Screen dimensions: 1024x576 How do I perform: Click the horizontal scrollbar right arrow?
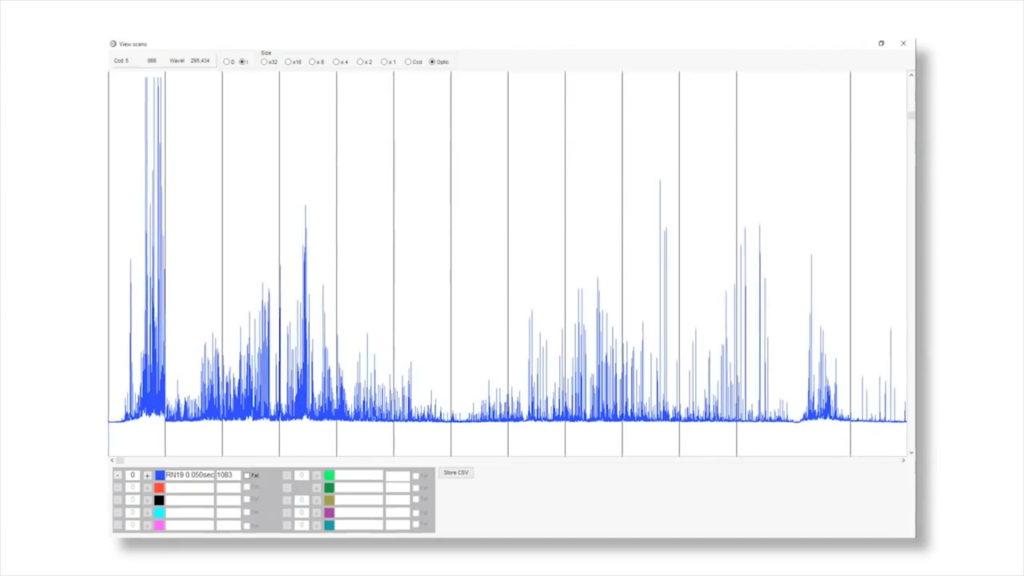pyautogui.click(x=903, y=460)
